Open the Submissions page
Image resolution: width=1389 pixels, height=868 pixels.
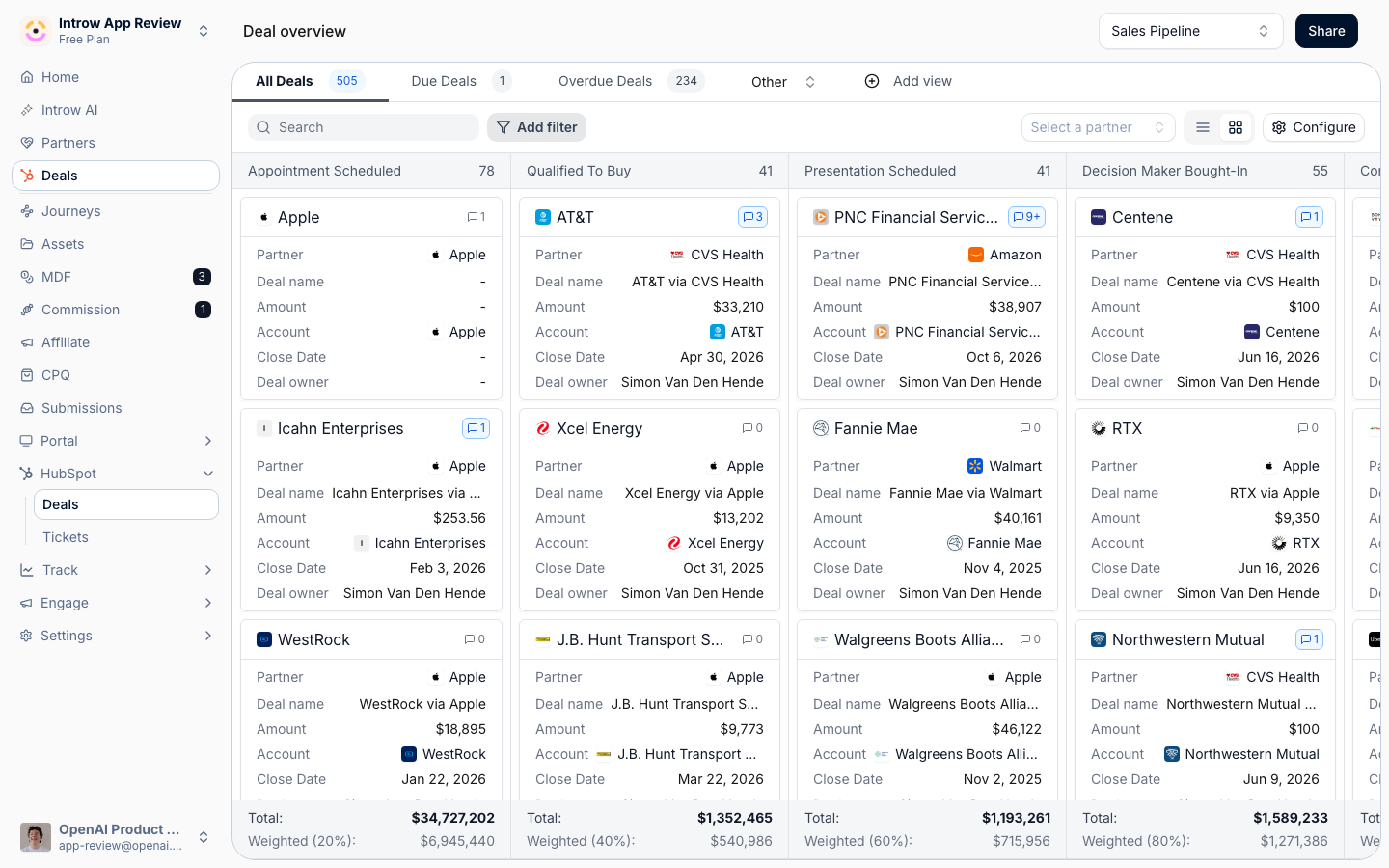click(116, 408)
